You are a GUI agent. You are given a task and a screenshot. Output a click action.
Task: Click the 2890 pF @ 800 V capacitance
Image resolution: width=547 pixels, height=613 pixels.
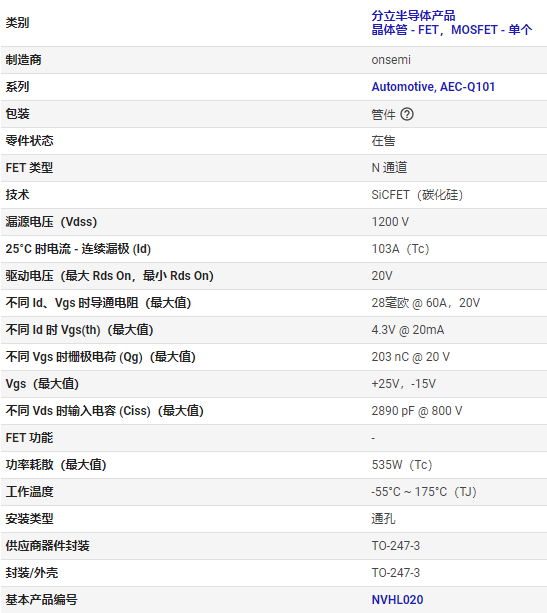pyautogui.click(x=417, y=411)
